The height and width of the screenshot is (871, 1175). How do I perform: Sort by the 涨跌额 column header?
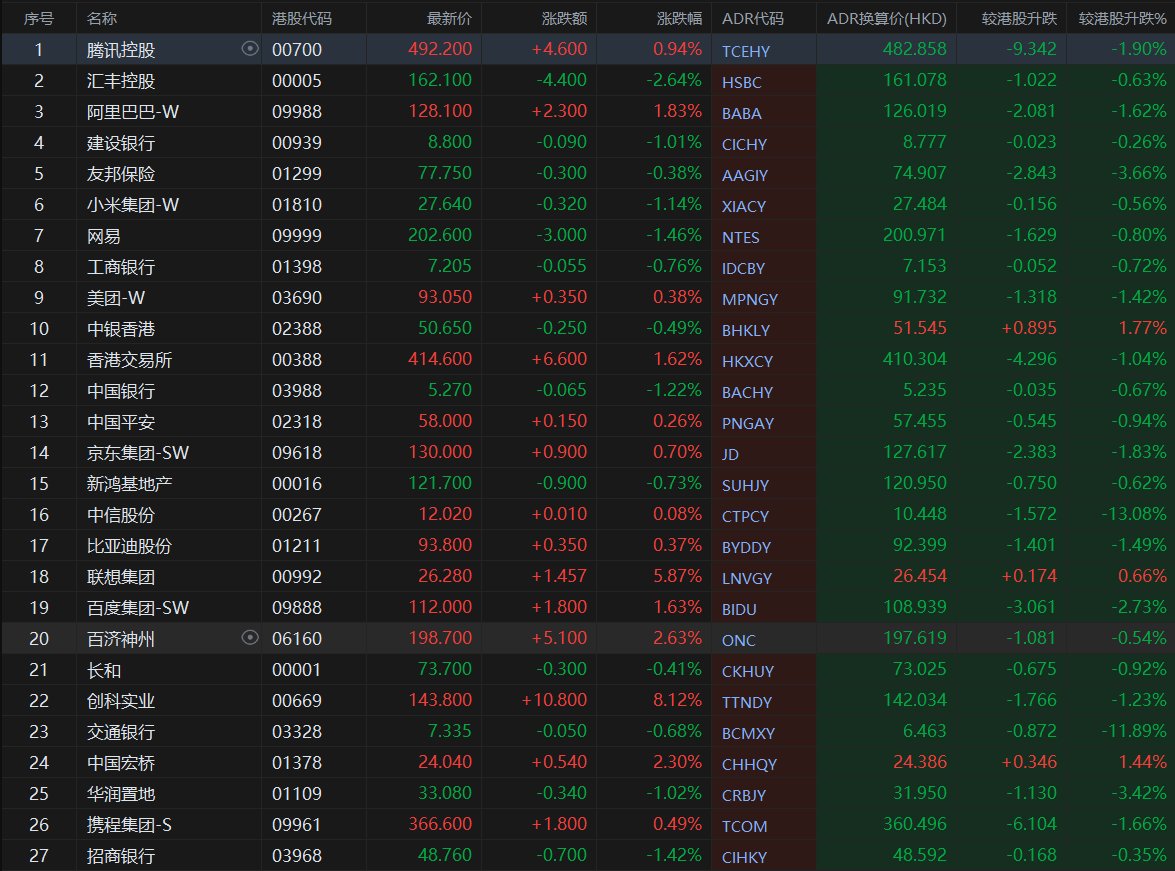click(564, 18)
